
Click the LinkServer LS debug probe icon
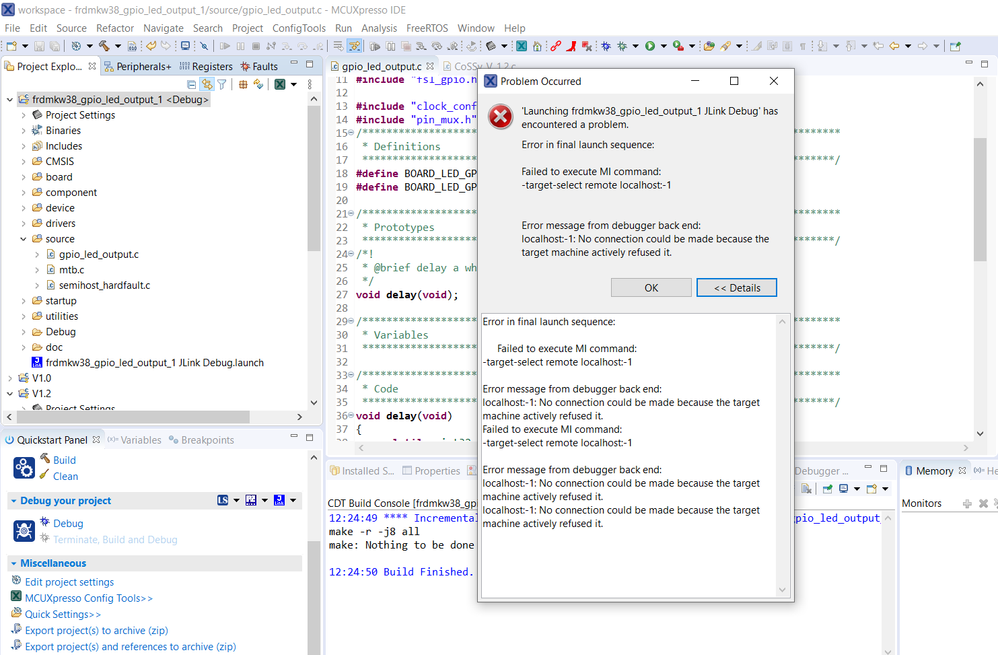tap(222, 500)
